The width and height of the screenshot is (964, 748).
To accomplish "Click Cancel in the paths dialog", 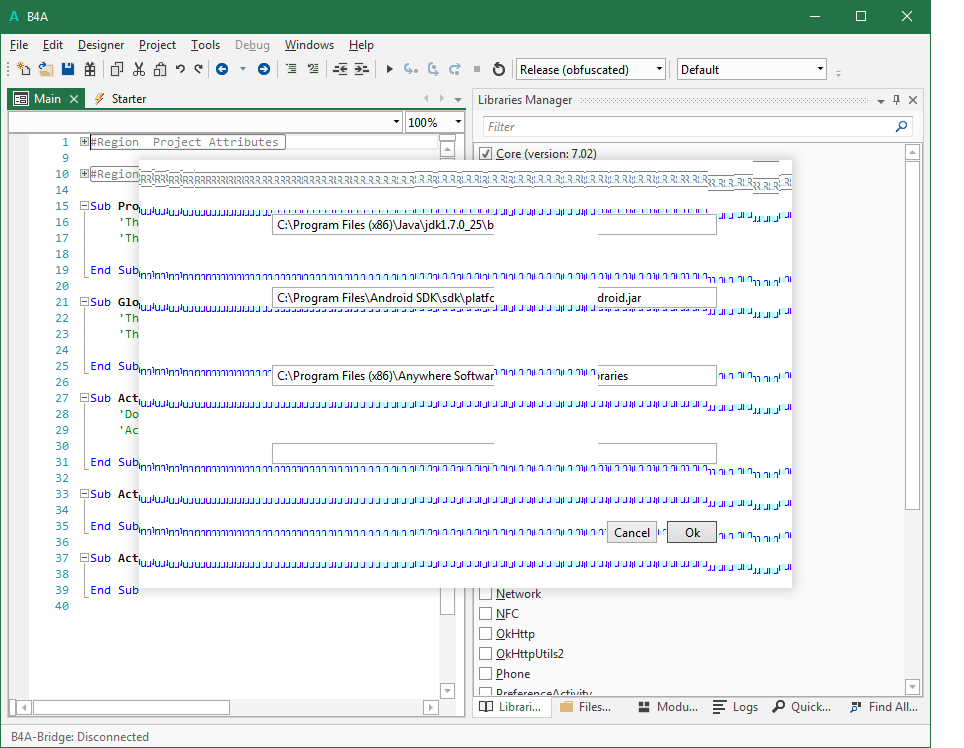I will [632, 532].
